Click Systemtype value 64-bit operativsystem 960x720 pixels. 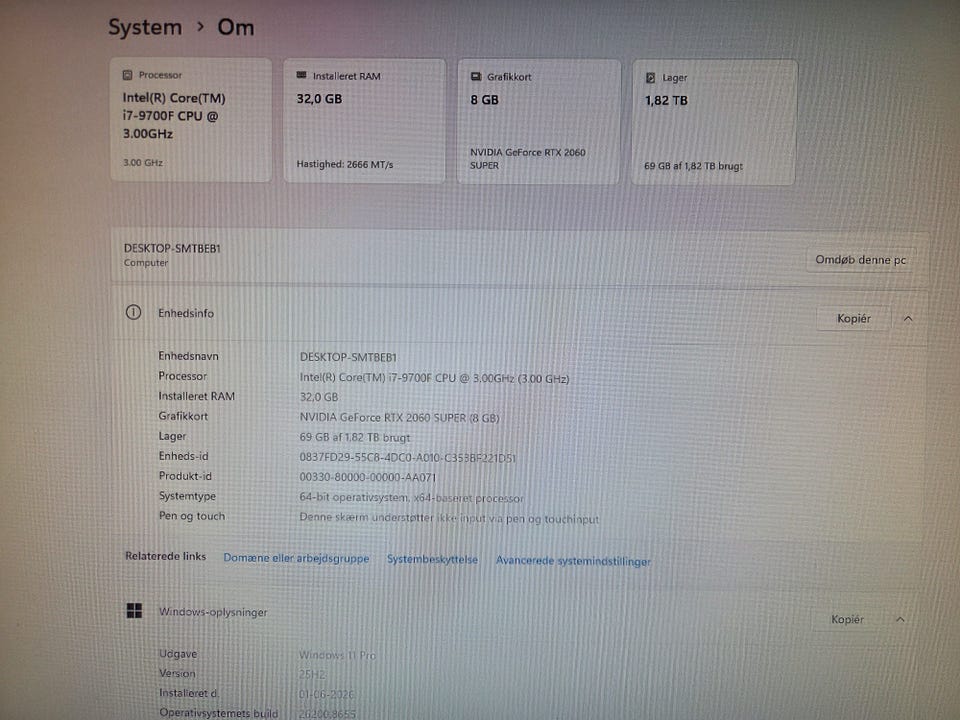point(411,498)
